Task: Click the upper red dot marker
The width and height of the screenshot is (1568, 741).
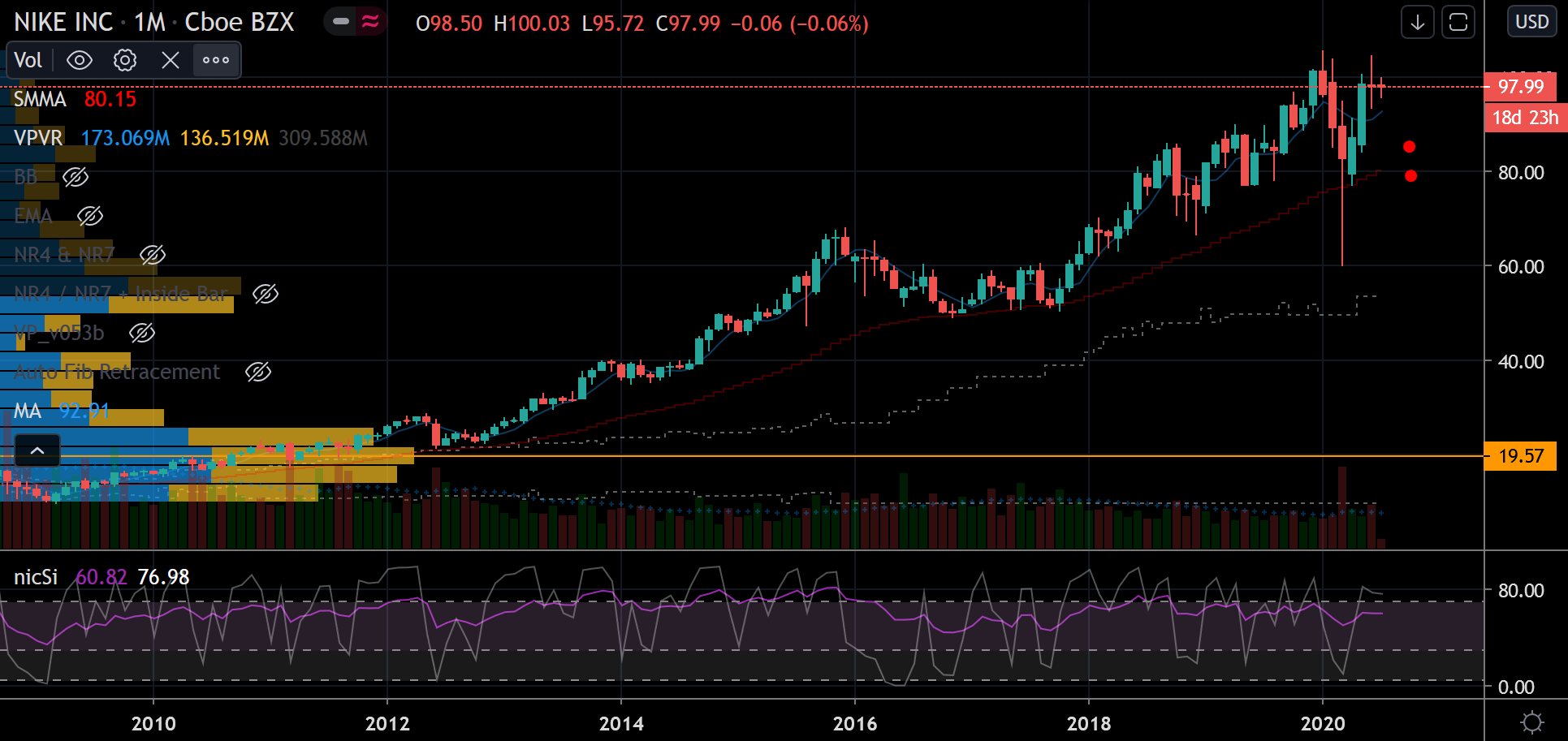Action: pyautogui.click(x=1410, y=147)
